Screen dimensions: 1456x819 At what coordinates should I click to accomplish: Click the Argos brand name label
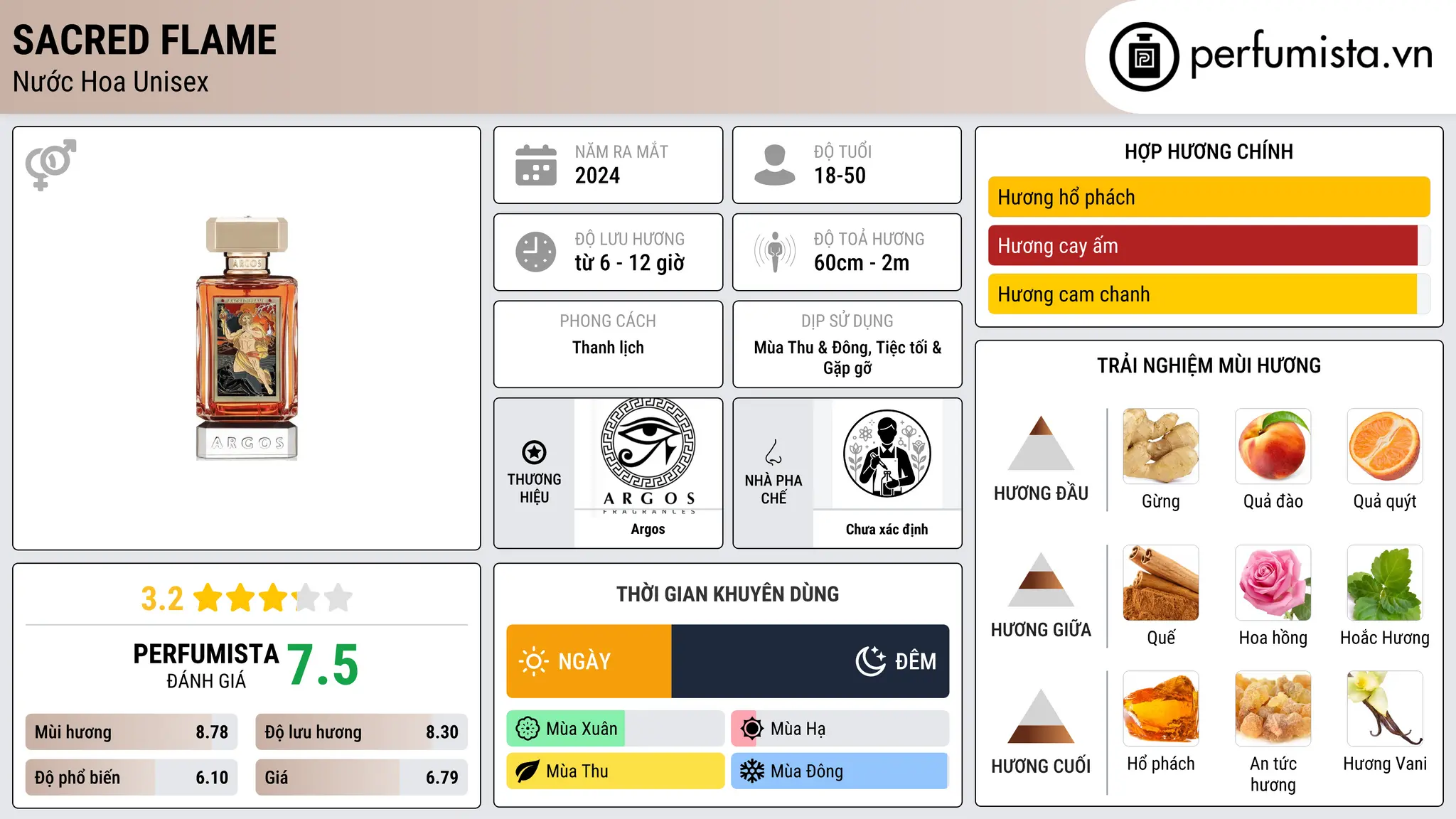click(648, 529)
